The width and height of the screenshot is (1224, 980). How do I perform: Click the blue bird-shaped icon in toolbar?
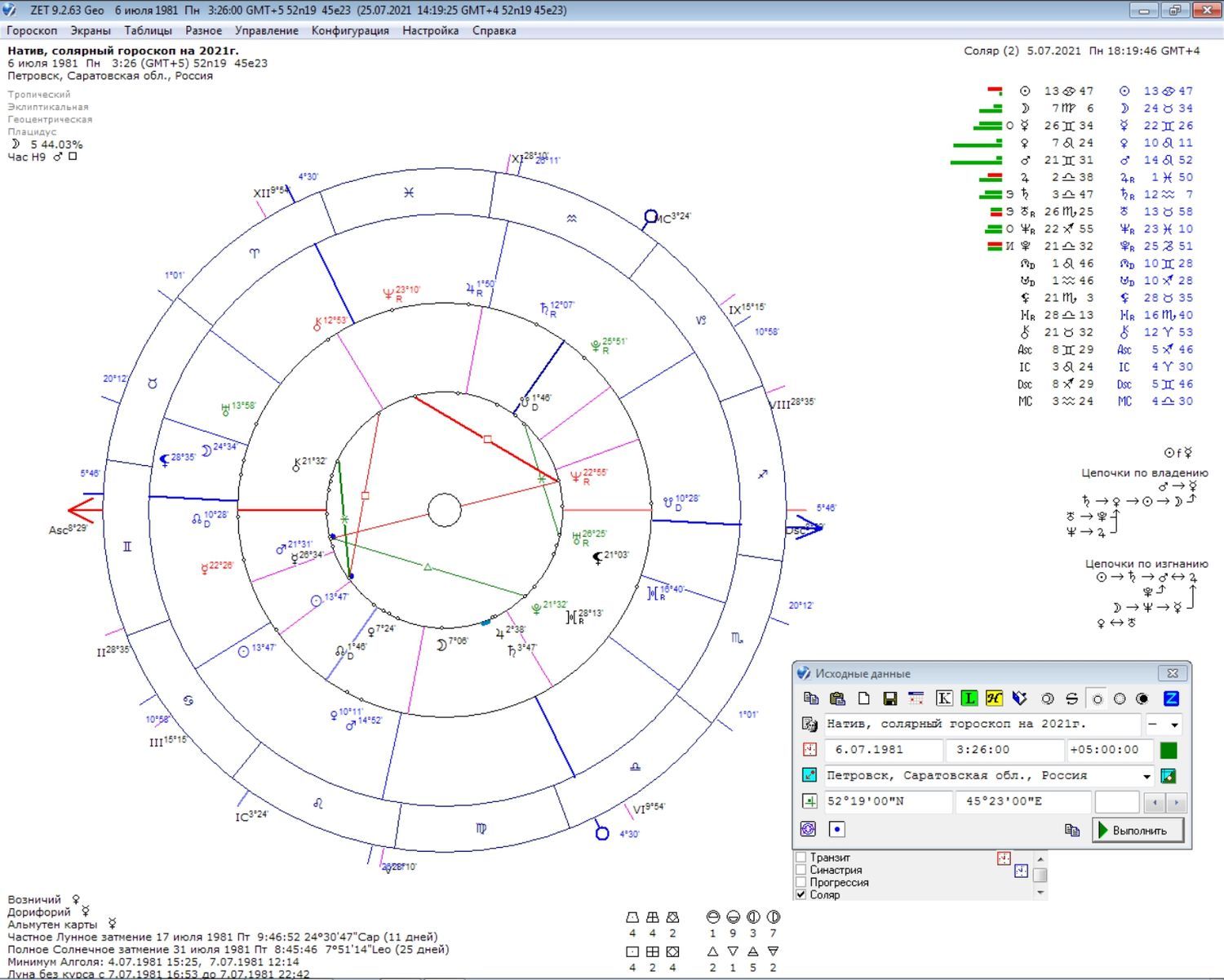coord(1020,698)
